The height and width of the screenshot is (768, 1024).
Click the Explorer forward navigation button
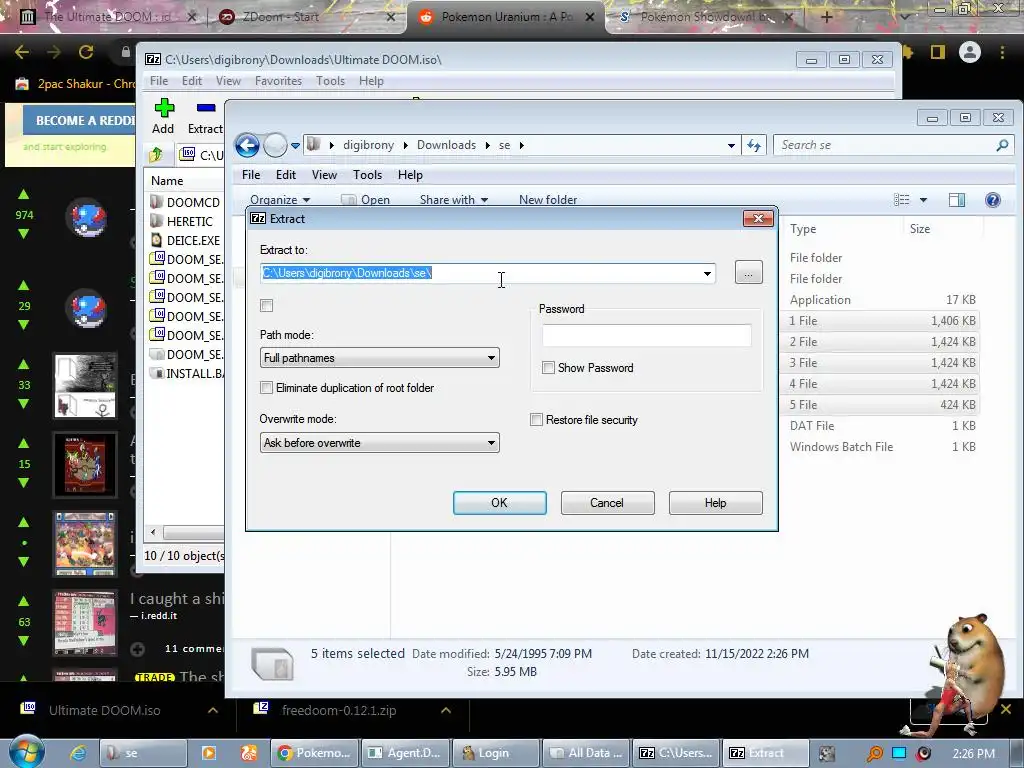pyautogui.click(x=275, y=145)
